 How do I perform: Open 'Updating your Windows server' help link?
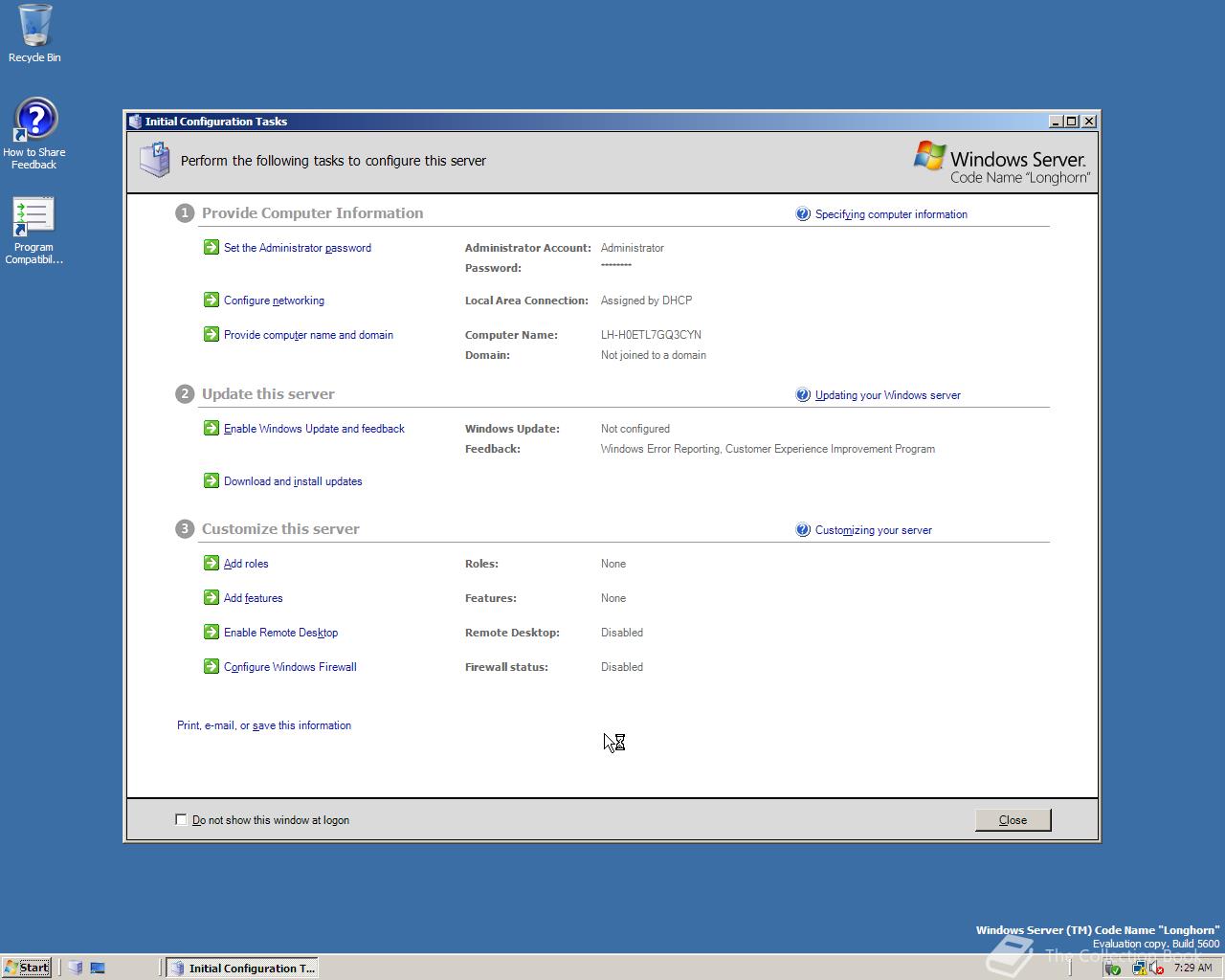[x=887, y=395]
